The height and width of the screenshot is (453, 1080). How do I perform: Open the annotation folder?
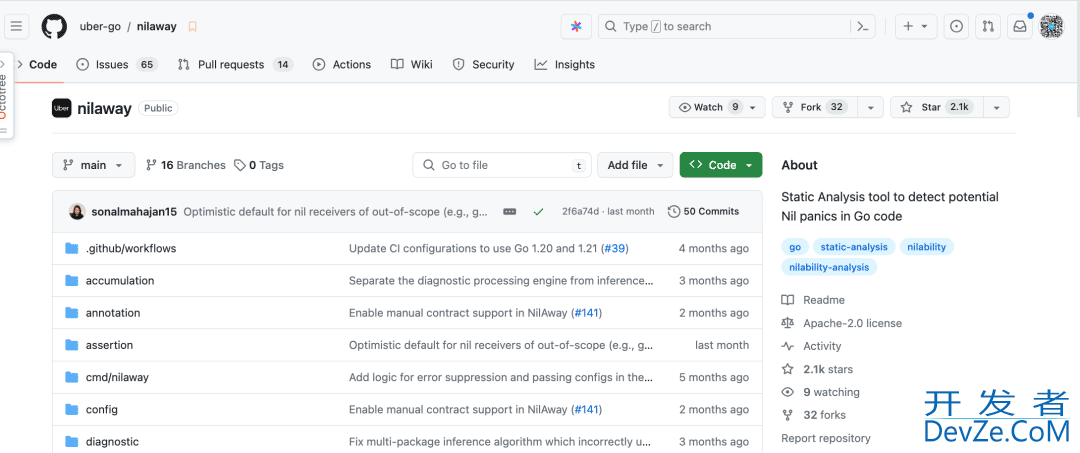click(x=113, y=313)
